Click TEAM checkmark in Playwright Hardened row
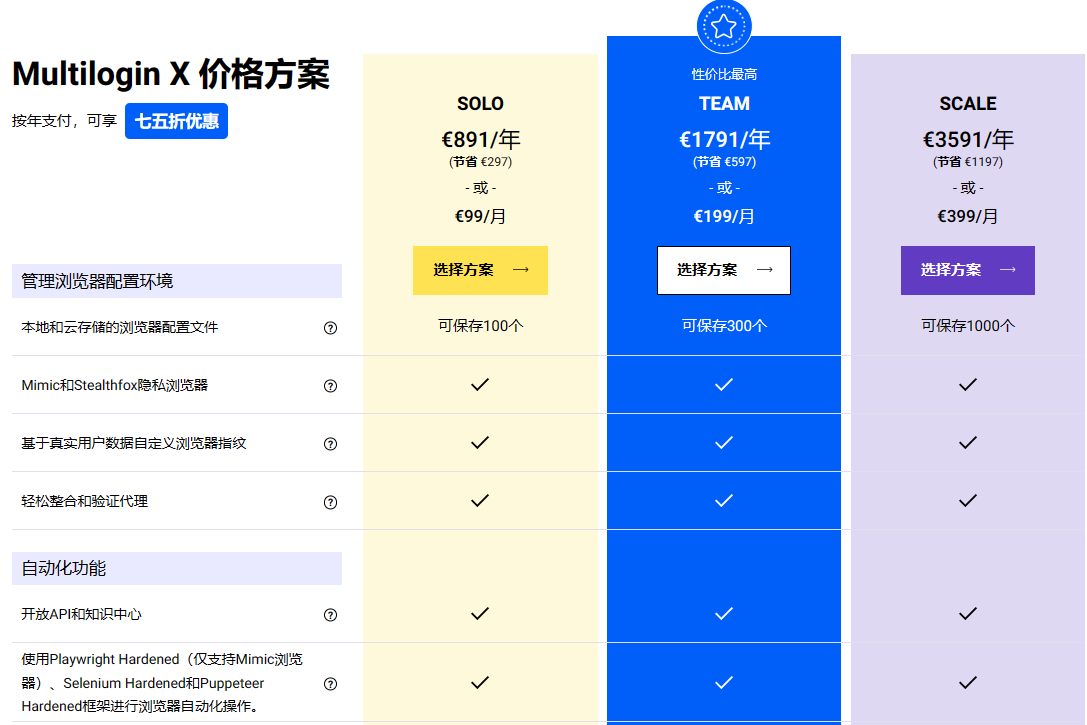 (x=724, y=683)
